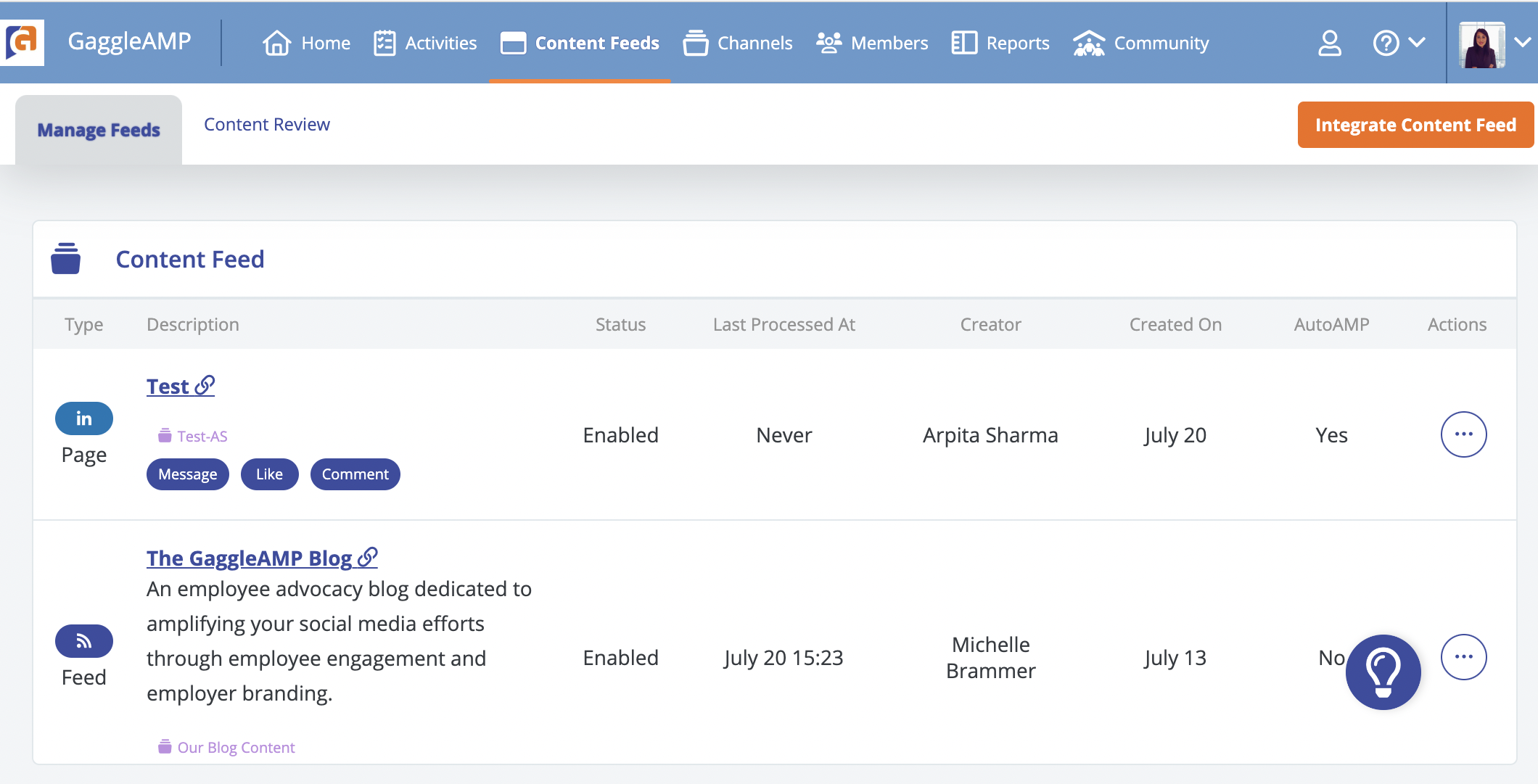Click the Content Feed stack icon in panel header

[x=65, y=259]
